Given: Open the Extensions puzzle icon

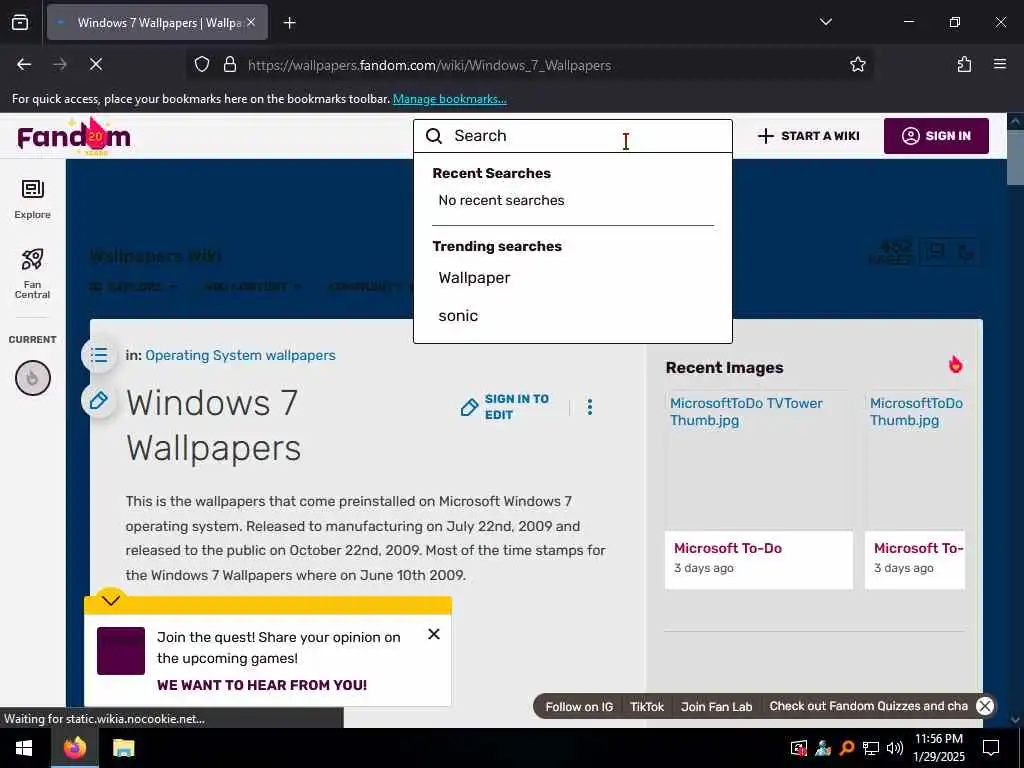Looking at the screenshot, I should (x=964, y=64).
